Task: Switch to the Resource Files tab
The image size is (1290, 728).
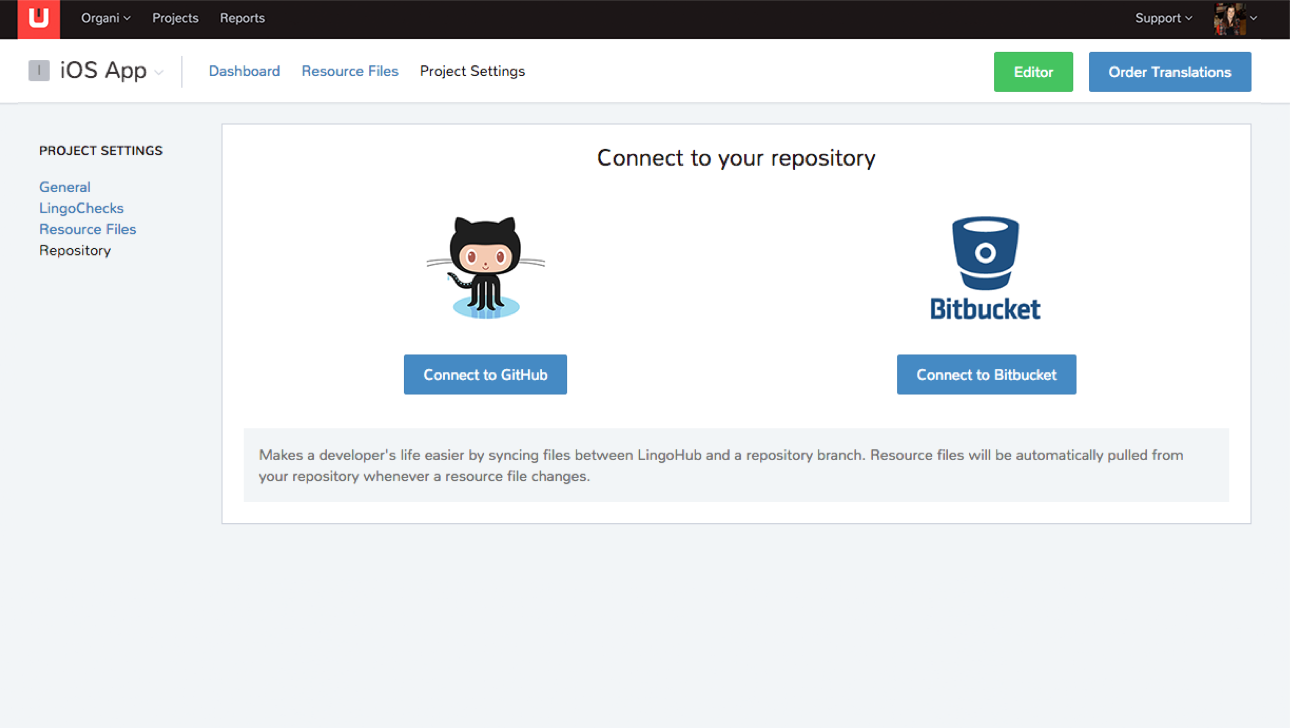Action: pyautogui.click(x=350, y=71)
